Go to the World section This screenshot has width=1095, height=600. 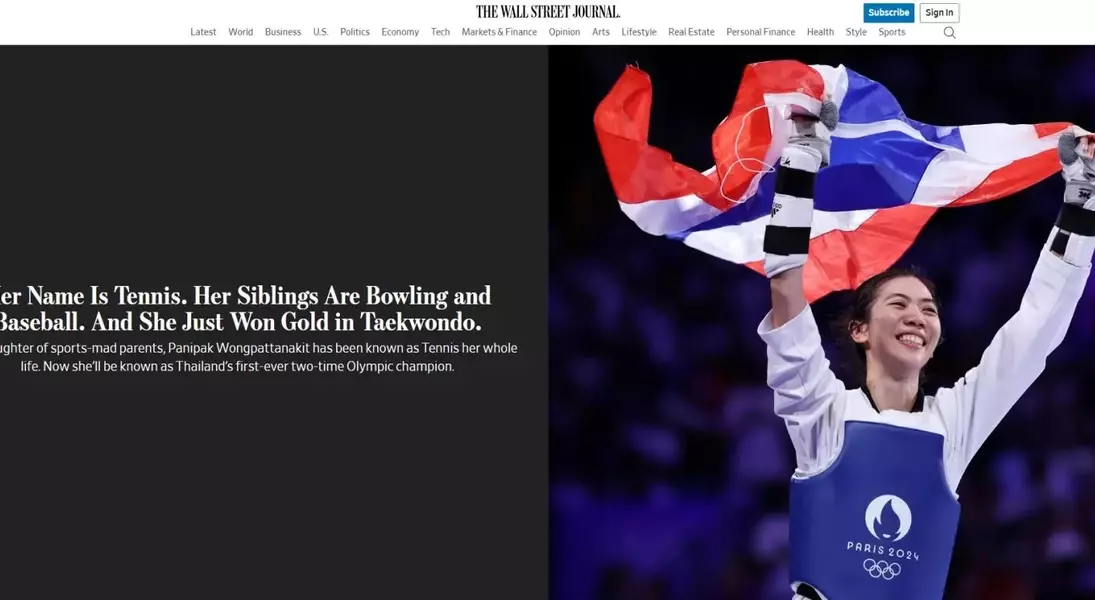[240, 32]
